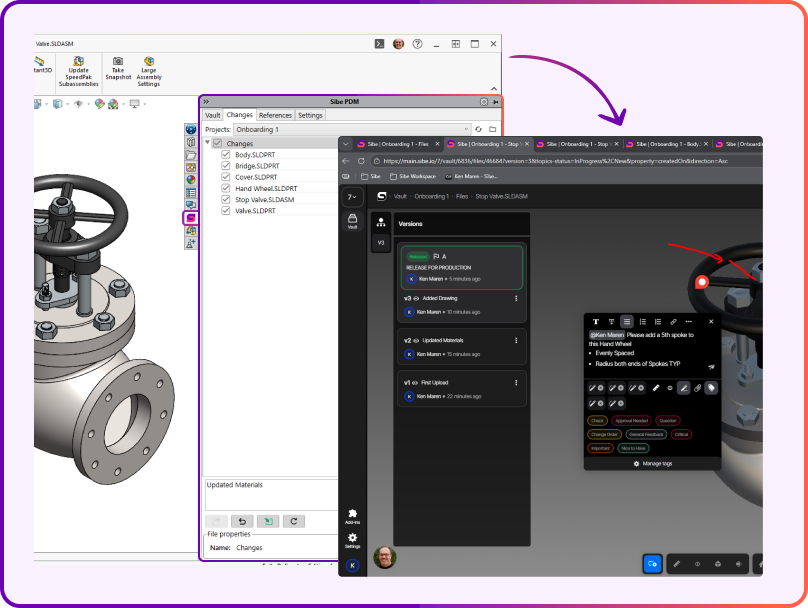Click Update SpeedPak Subassemblies in SolidWorks ribbon
Image resolution: width=808 pixels, height=608 pixels.
(78, 71)
